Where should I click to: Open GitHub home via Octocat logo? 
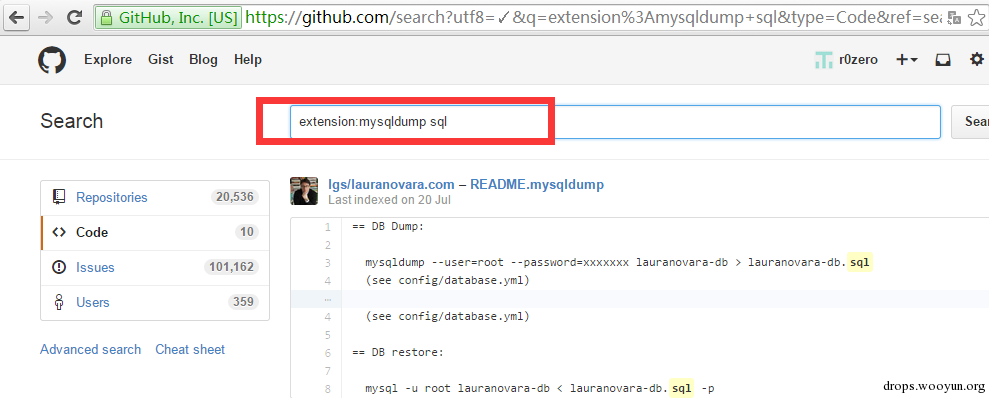(52, 60)
